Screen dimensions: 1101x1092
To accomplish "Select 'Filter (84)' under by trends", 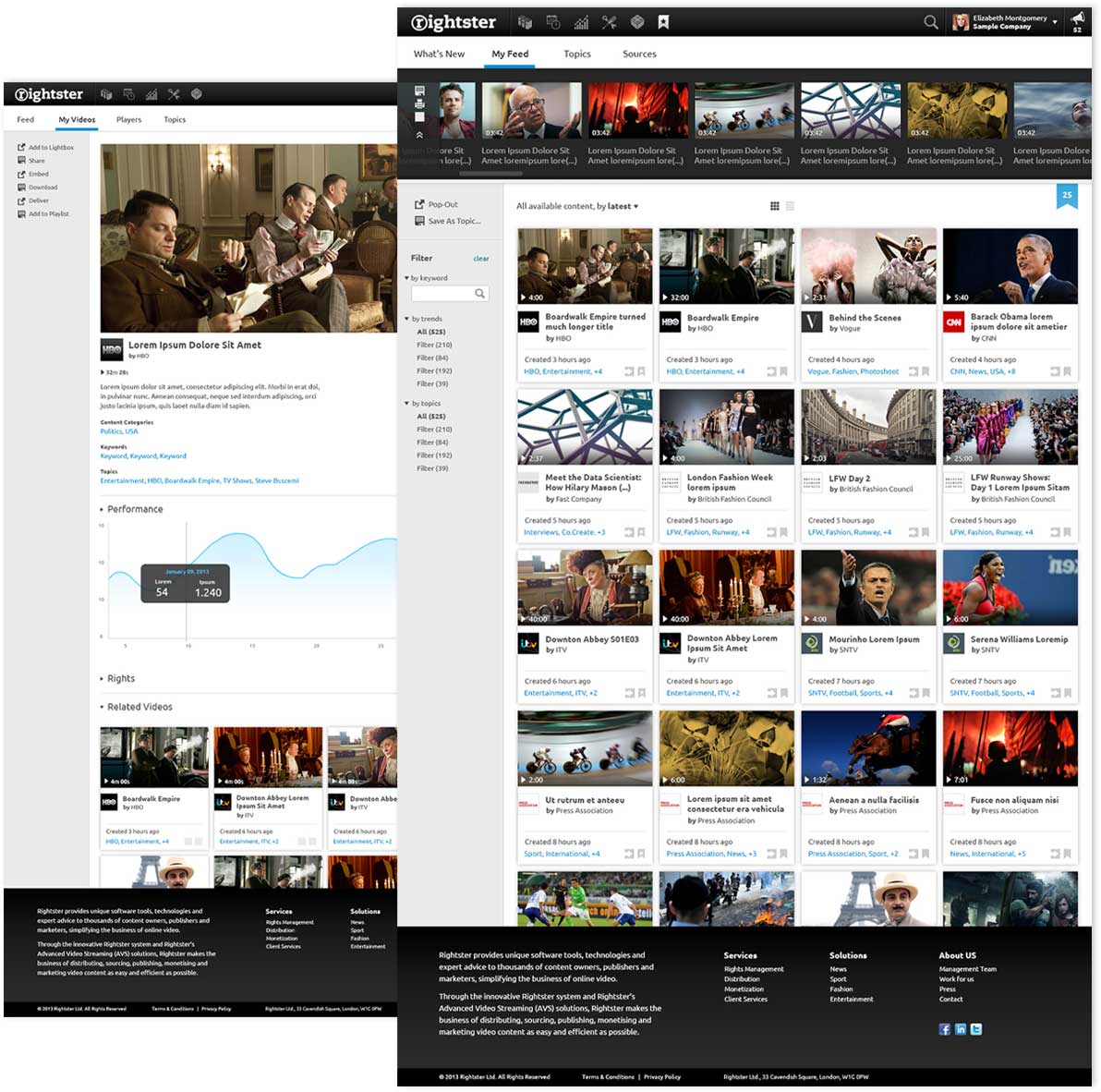I will point(432,358).
